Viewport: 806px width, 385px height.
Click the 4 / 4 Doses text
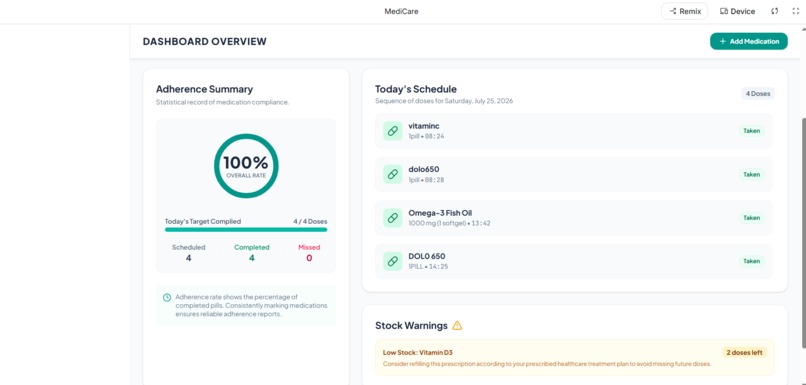click(x=310, y=222)
